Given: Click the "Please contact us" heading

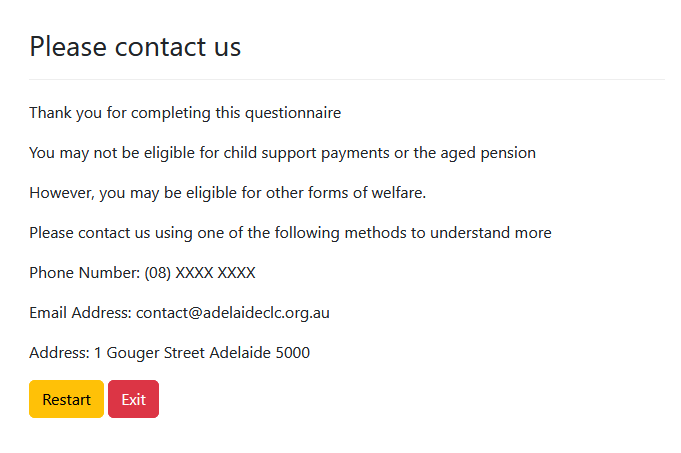Looking at the screenshot, I should coord(135,46).
